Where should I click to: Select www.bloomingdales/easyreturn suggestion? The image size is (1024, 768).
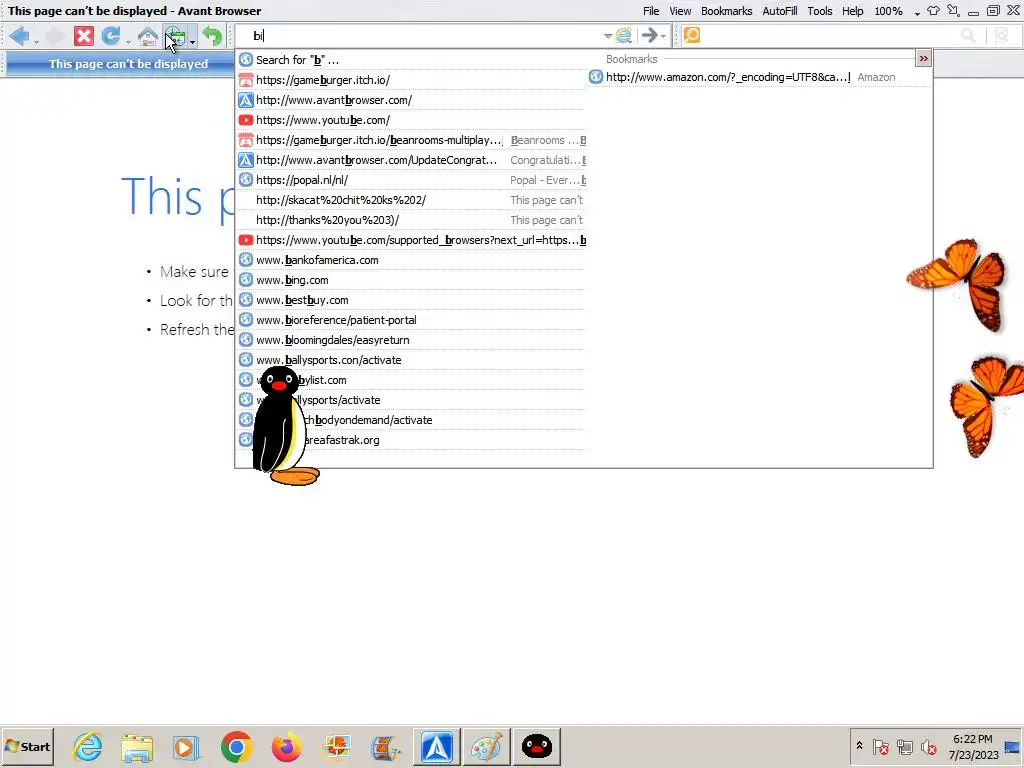click(x=411, y=340)
